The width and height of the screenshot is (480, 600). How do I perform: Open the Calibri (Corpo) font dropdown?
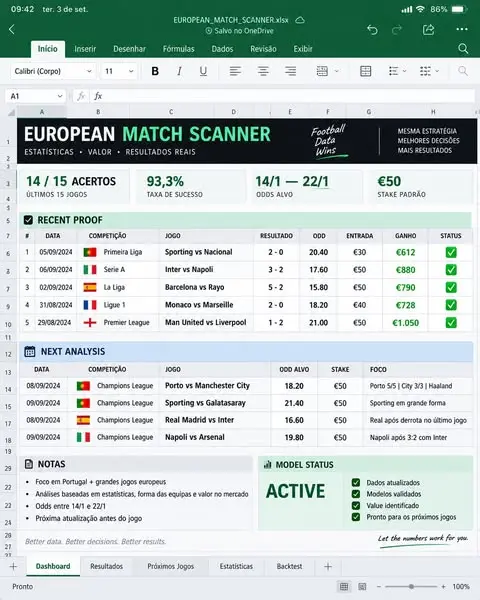[53, 71]
